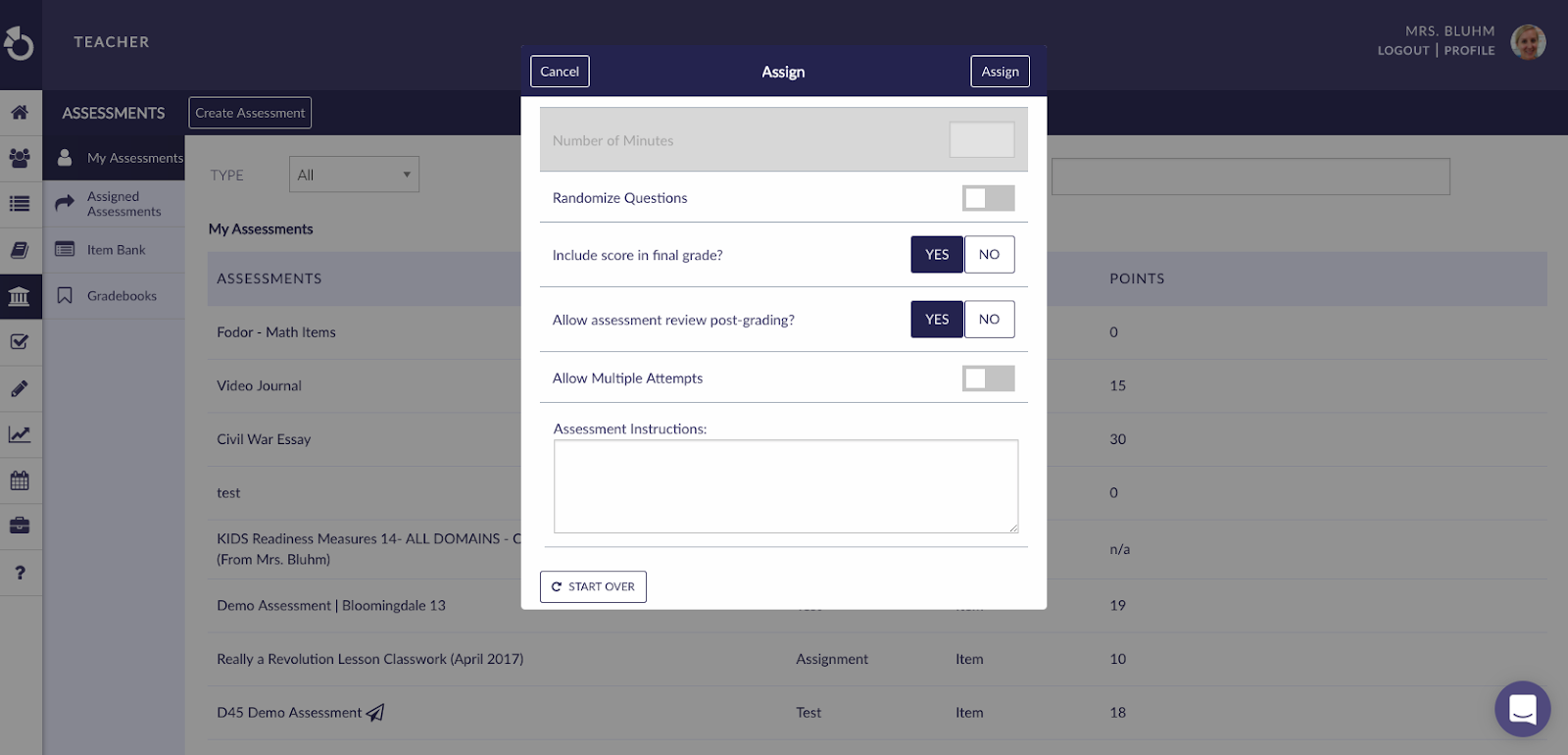Screen dimensions: 1568x755
Task: Expand the TYPE filter dropdown
Action: coord(354,175)
